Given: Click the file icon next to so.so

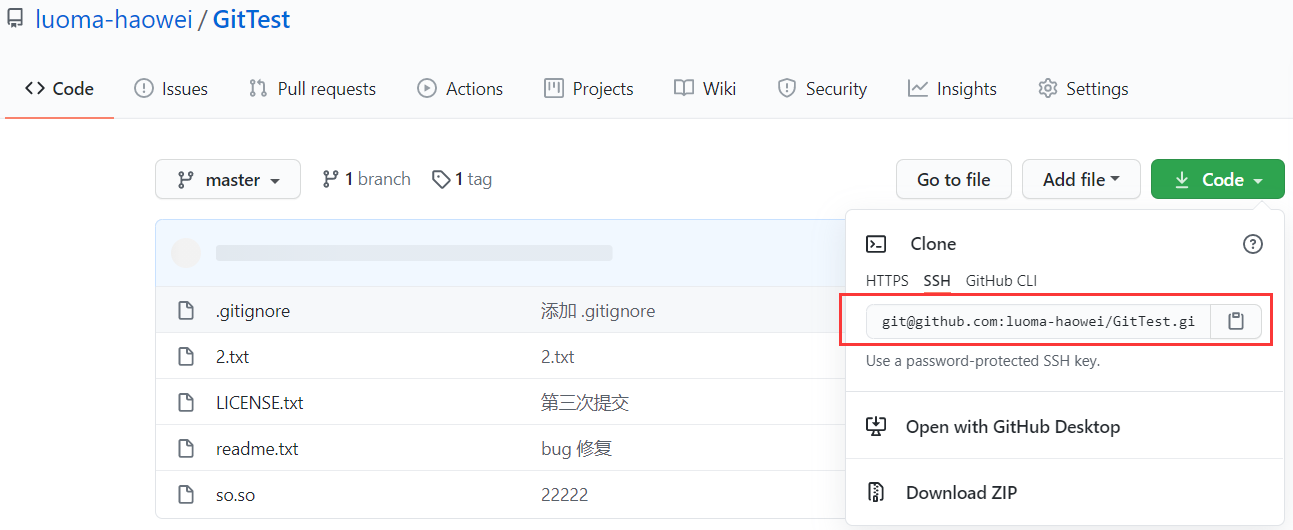Looking at the screenshot, I should 185,494.
